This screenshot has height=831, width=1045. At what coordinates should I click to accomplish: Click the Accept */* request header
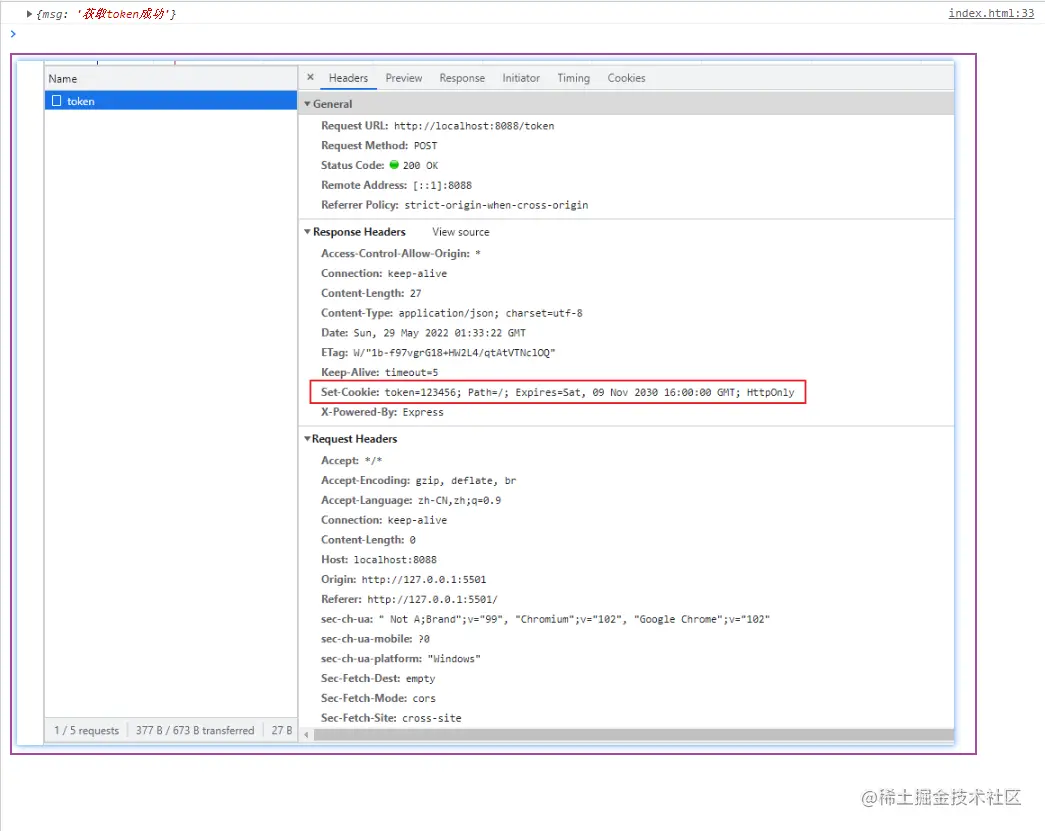pos(351,460)
